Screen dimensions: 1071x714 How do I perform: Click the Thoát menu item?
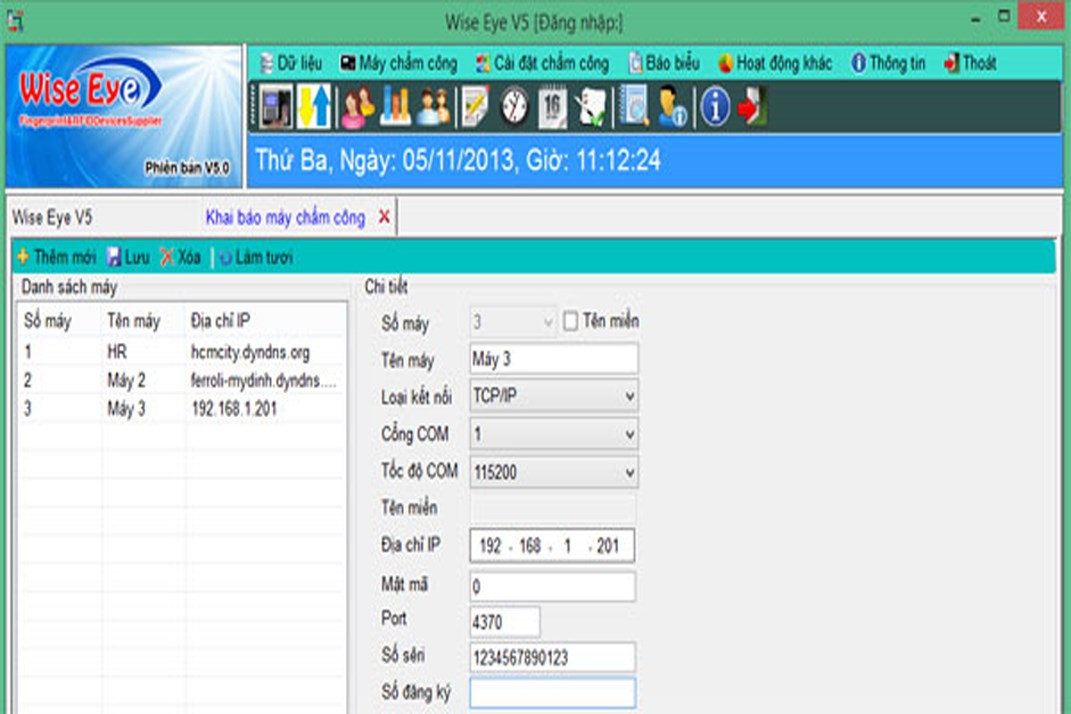tap(970, 64)
